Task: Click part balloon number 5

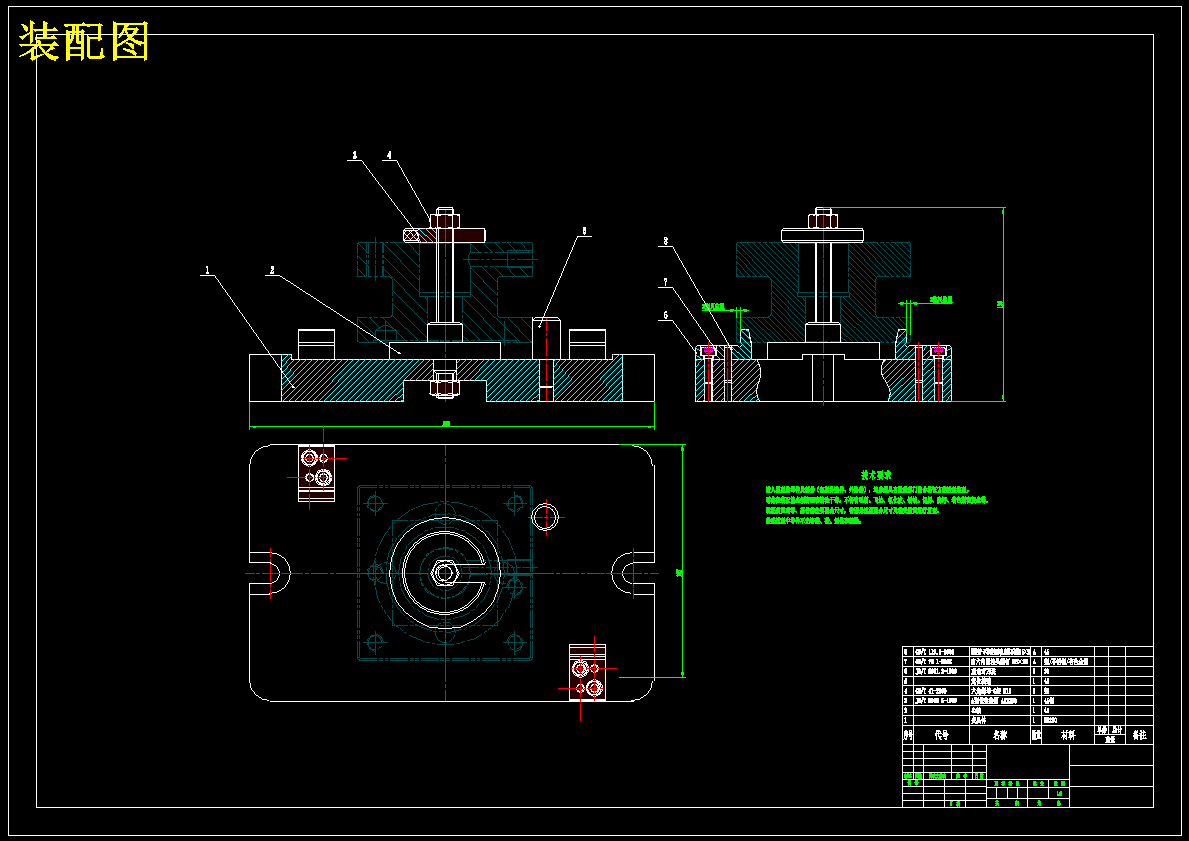Action: (584, 231)
